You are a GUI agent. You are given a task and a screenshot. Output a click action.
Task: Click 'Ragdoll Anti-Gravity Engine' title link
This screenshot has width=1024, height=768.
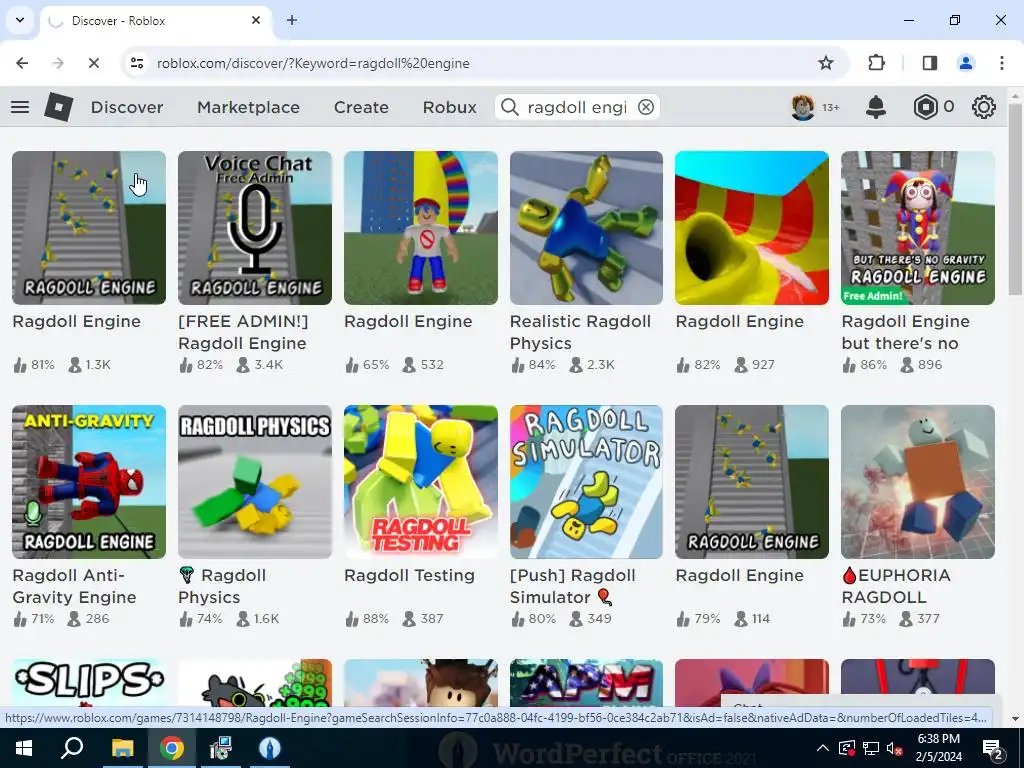(x=74, y=586)
